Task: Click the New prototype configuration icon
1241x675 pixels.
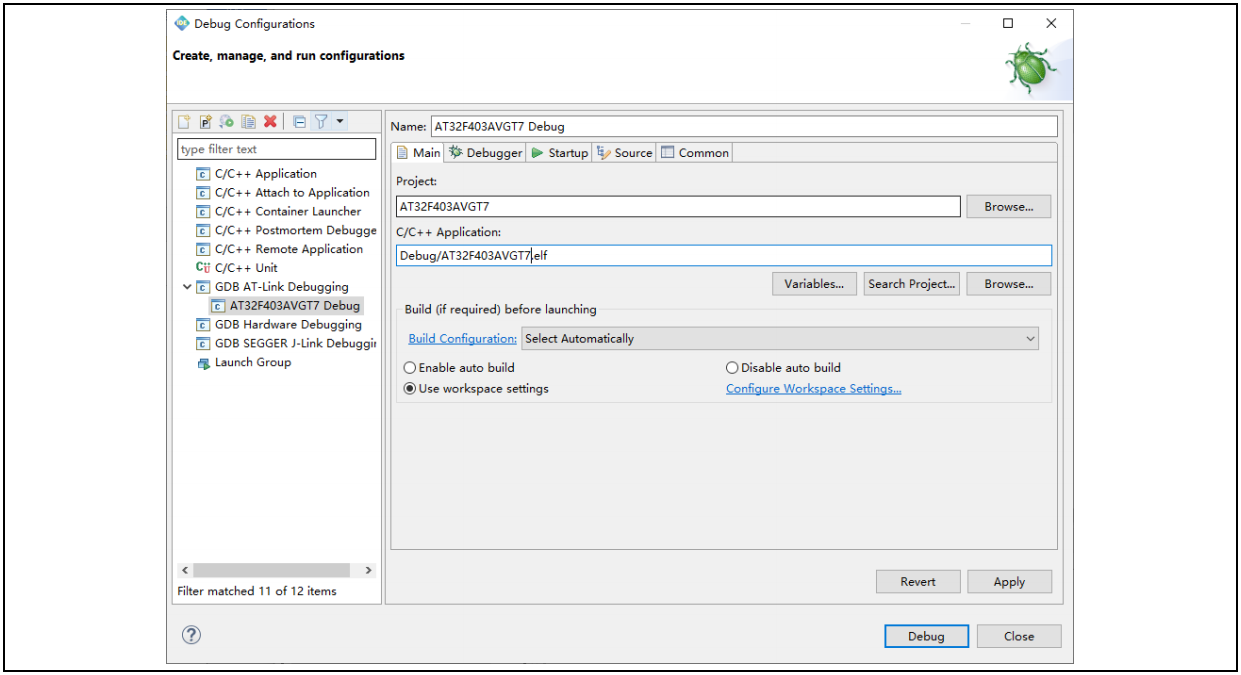Action: 205,122
